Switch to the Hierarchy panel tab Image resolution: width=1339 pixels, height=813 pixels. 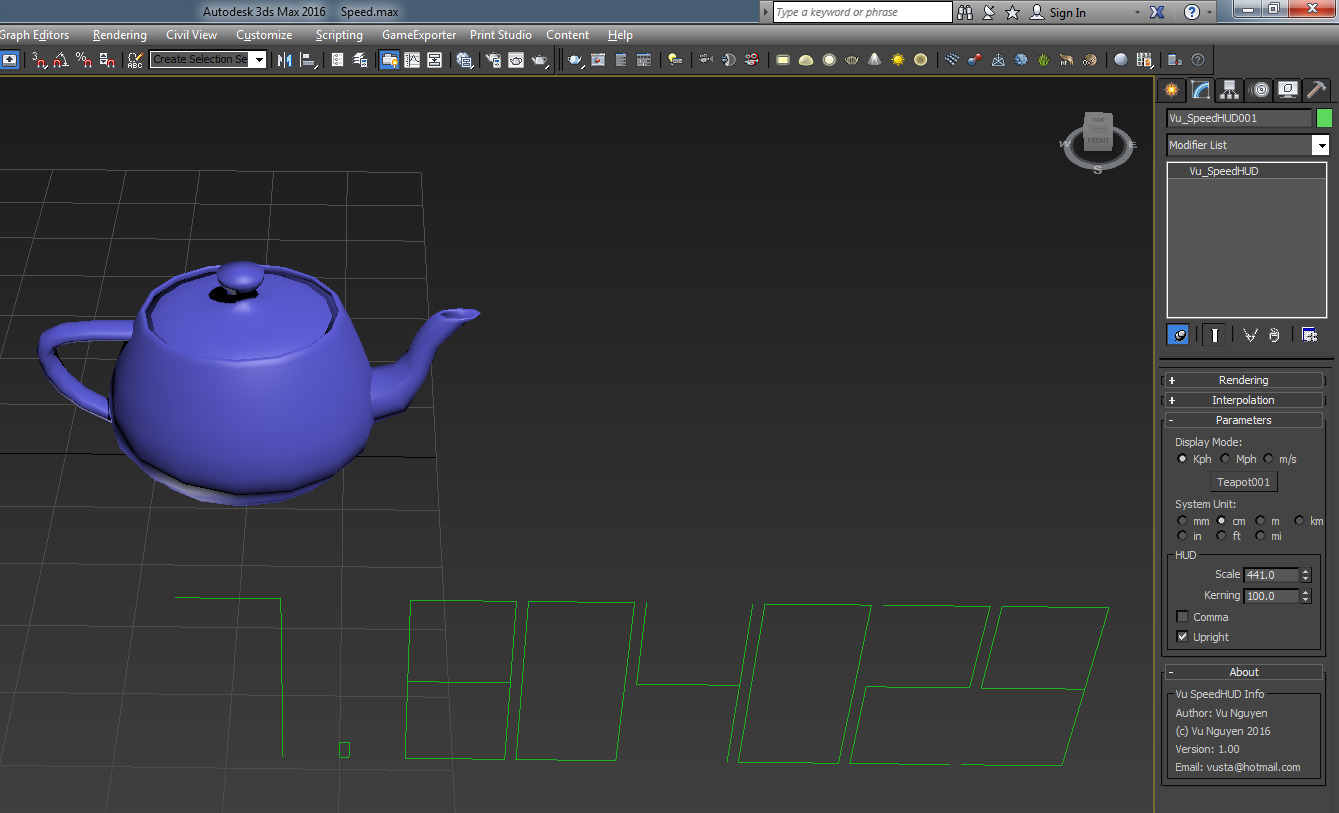pos(1229,90)
